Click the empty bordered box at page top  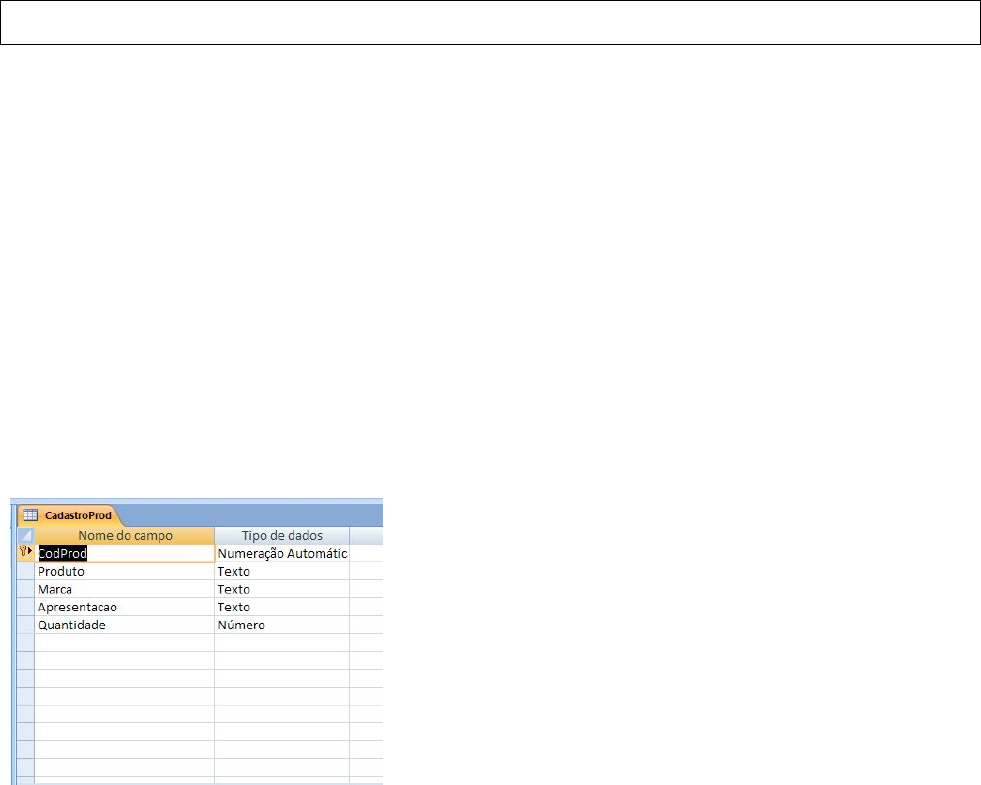(490, 23)
